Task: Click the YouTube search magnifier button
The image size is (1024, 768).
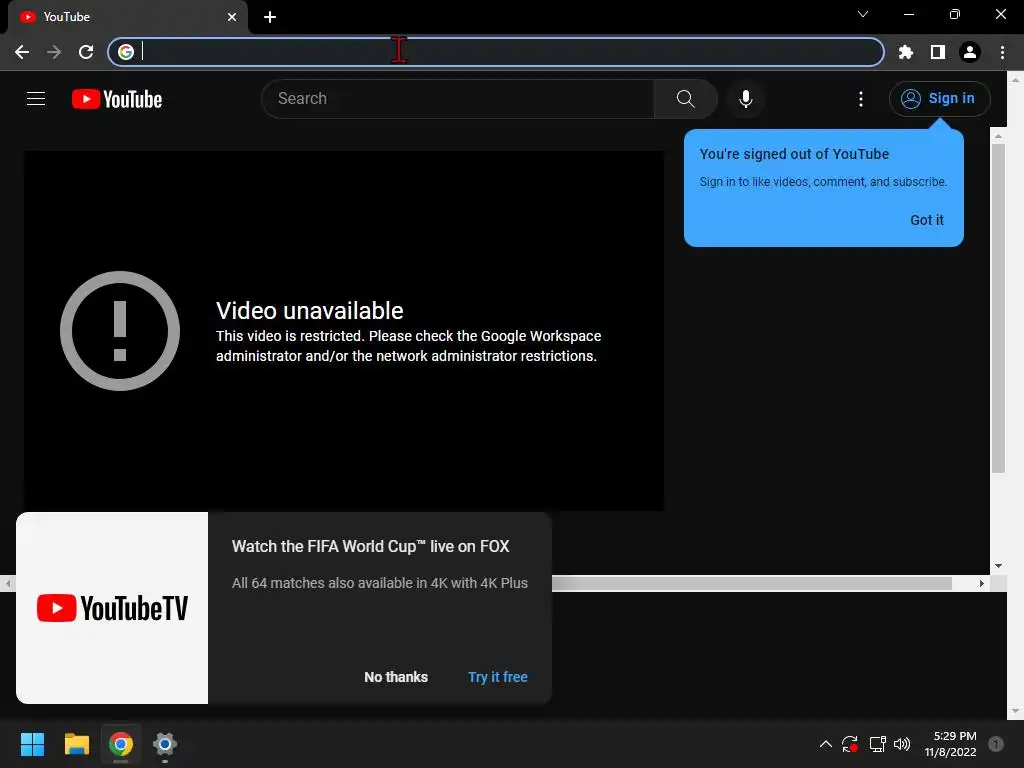Action: (x=686, y=99)
